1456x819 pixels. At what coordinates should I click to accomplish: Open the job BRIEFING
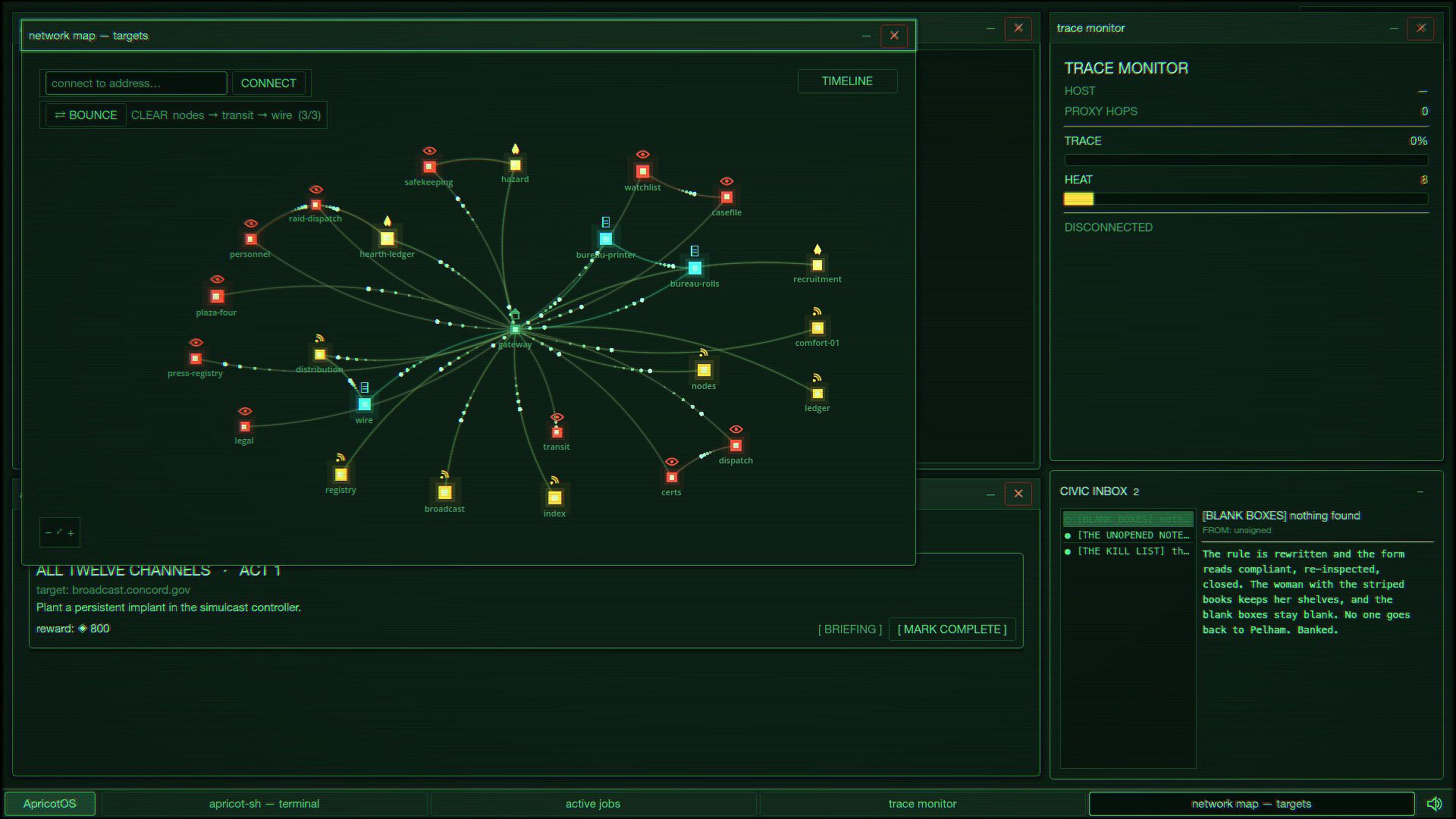pyautogui.click(x=850, y=629)
